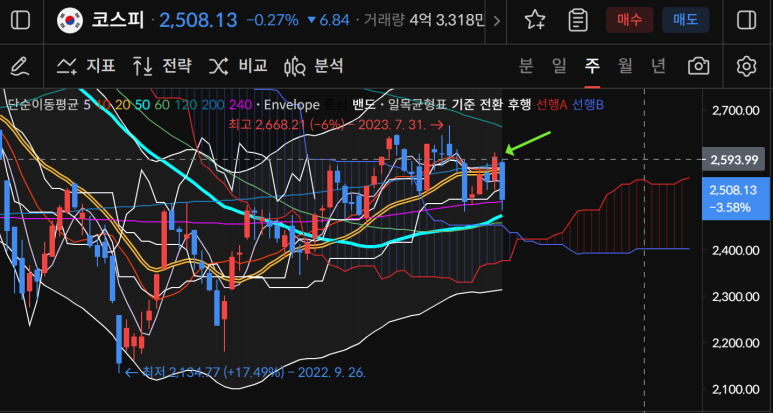Click the ▼6.84 change amount
Viewport: 773px width, 413px height.
click(x=328, y=21)
